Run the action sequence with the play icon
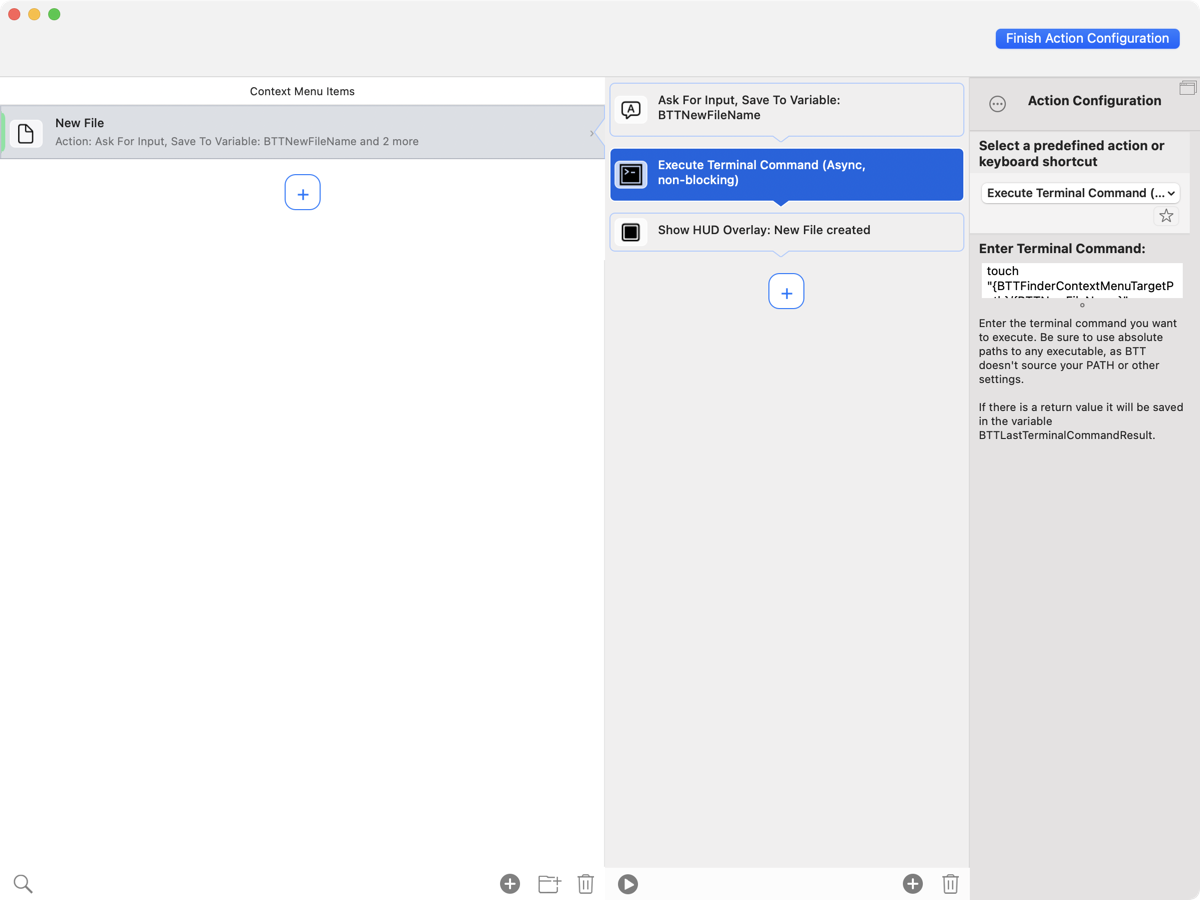 (x=627, y=884)
